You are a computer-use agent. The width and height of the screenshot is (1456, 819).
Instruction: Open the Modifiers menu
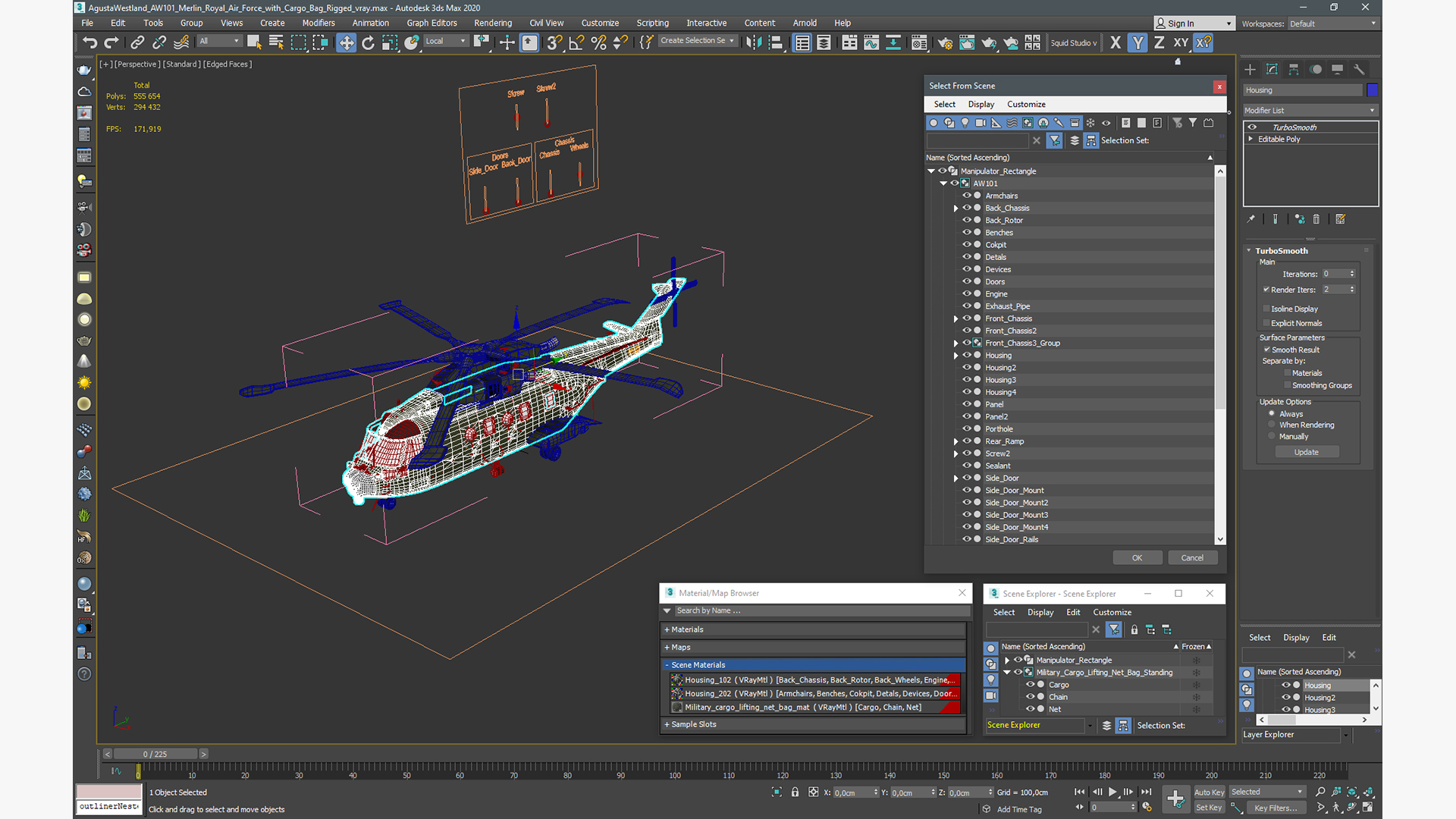click(x=318, y=23)
